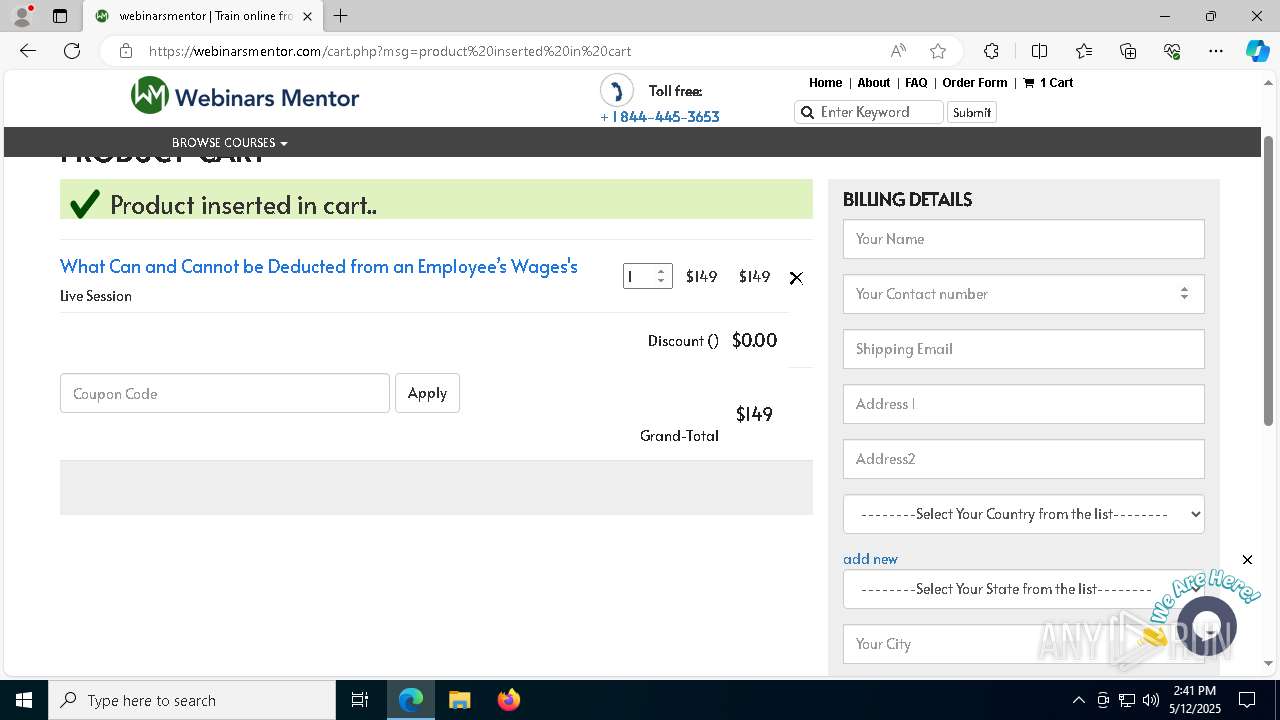Click the Address 1 field

pos(1023,404)
